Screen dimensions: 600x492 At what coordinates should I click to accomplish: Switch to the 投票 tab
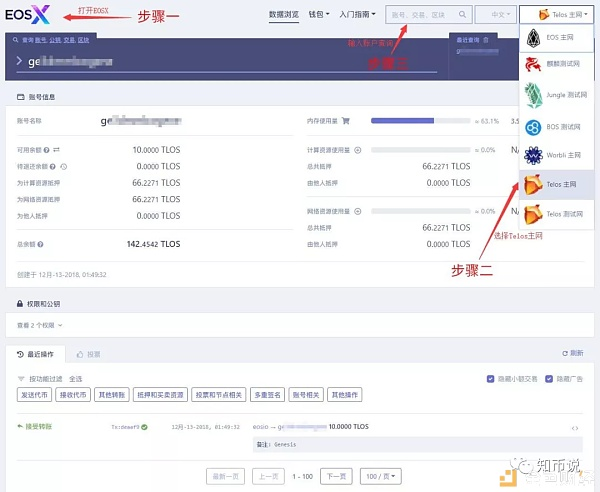[x=88, y=354]
